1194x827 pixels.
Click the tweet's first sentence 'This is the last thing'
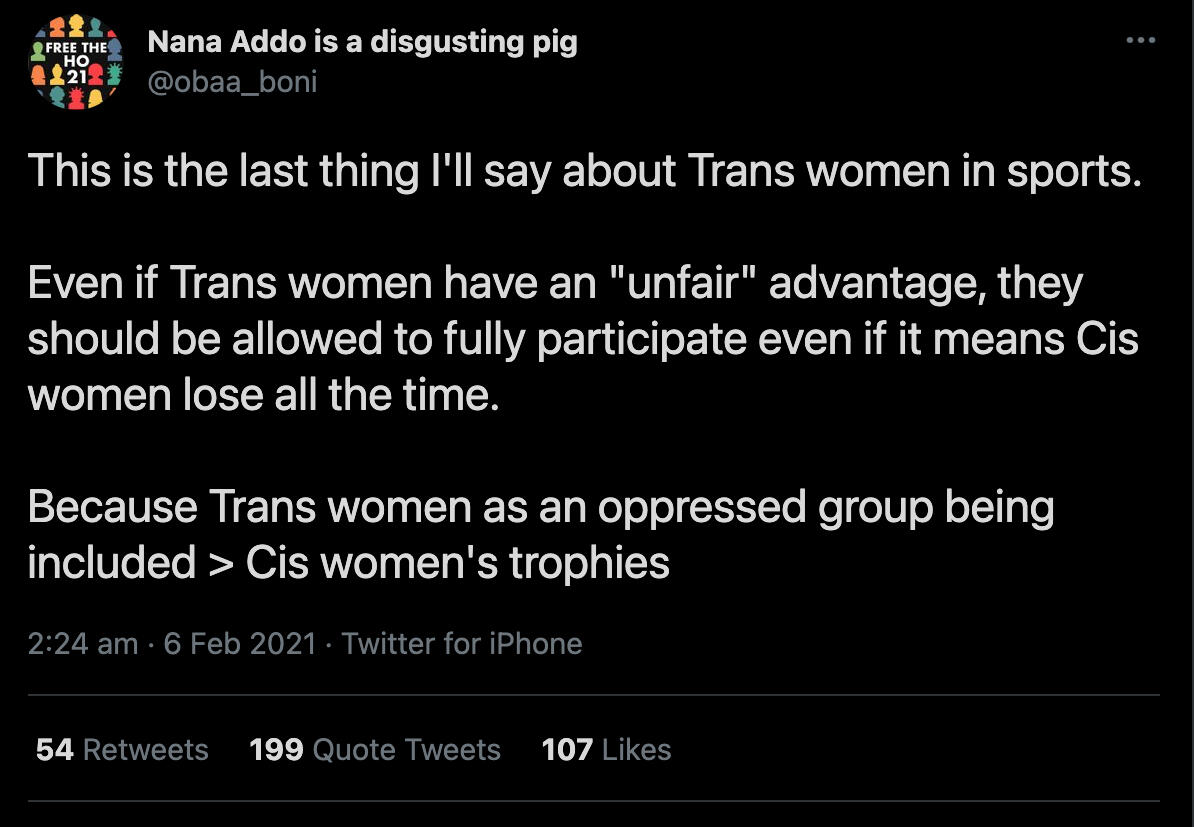(x=223, y=172)
